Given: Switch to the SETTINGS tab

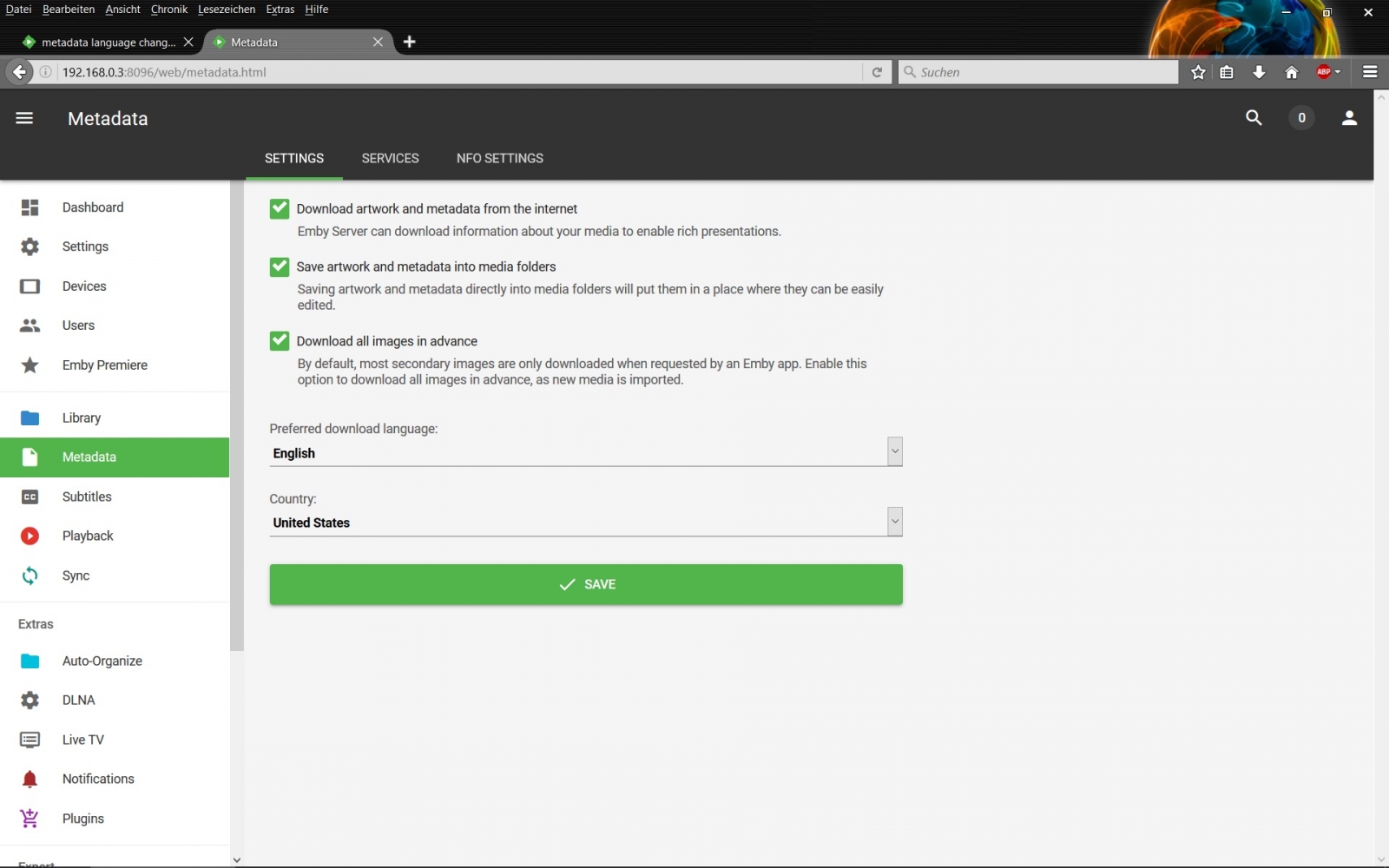Looking at the screenshot, I should tap(294, 158).
